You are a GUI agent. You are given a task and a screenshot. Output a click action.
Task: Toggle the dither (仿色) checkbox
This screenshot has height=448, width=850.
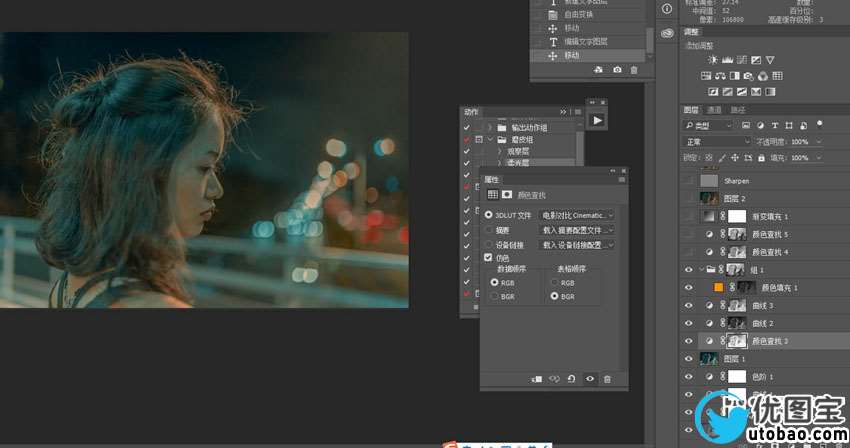point(488,258)
